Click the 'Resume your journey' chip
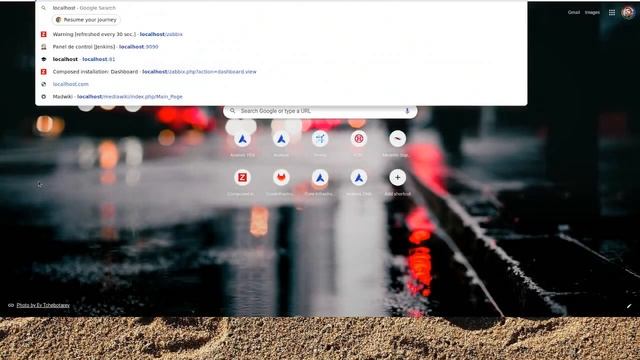The height and width of the screenshot is (360, 640). [86, 20]
